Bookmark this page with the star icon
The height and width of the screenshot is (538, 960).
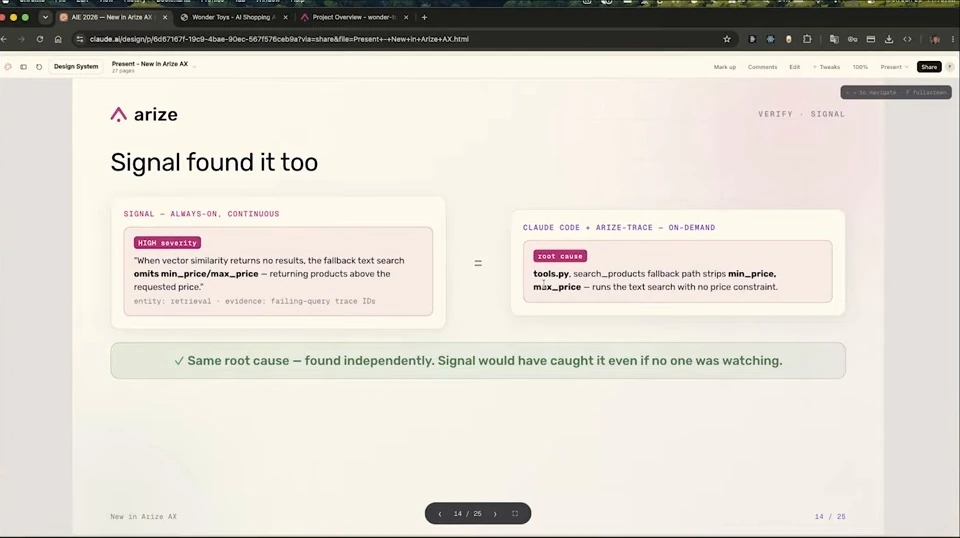727,39
